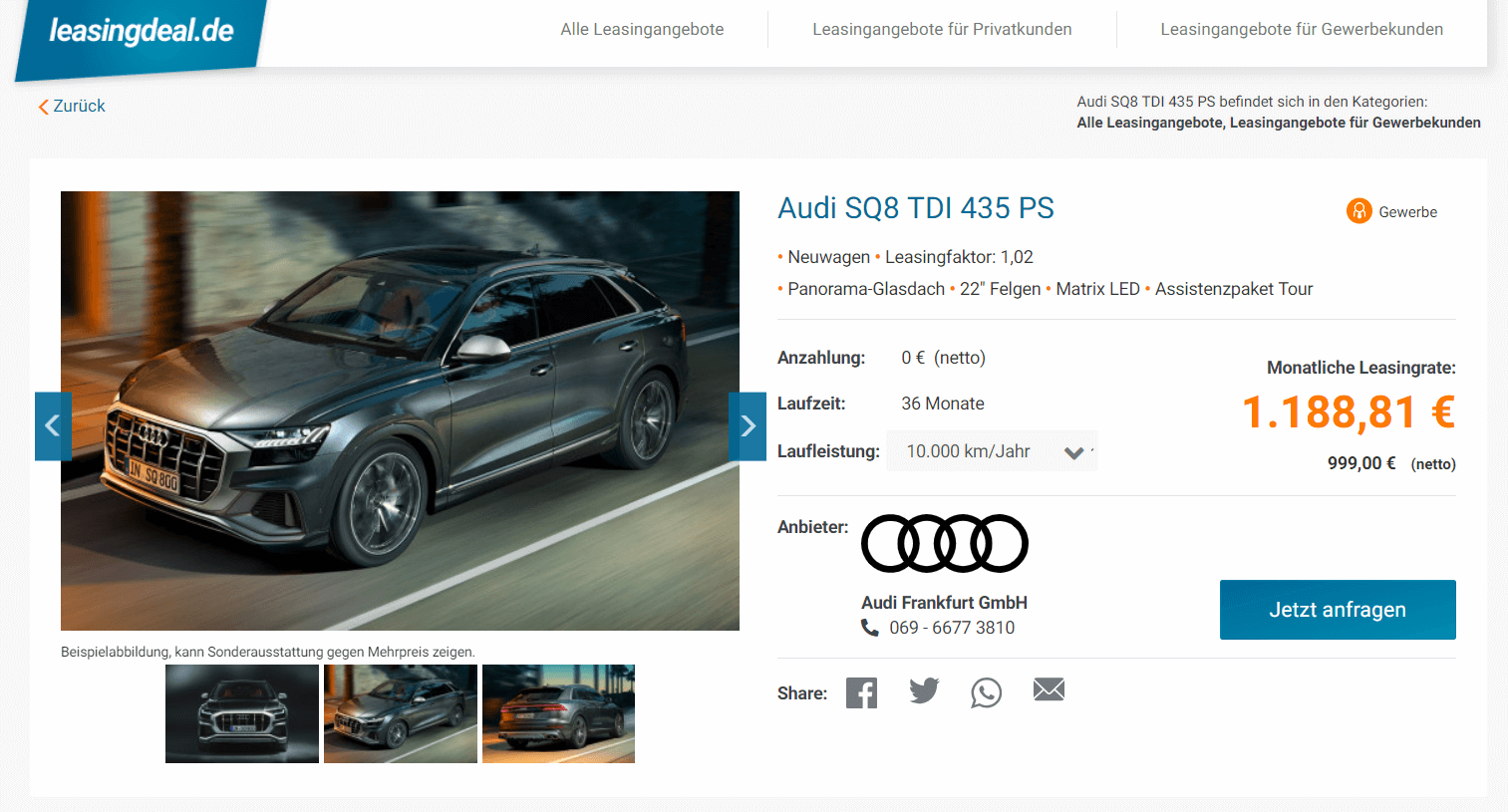Share offer on Facebook
1508x812 pixels.
pyautogui.click(x=861, y=692)
